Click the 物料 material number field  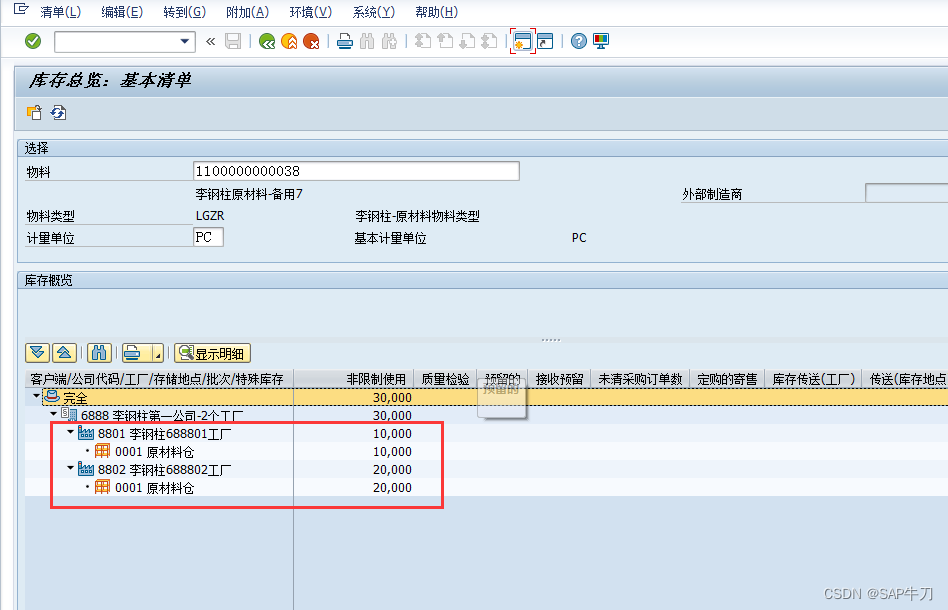pyautogui.click(x=356, y=171)
